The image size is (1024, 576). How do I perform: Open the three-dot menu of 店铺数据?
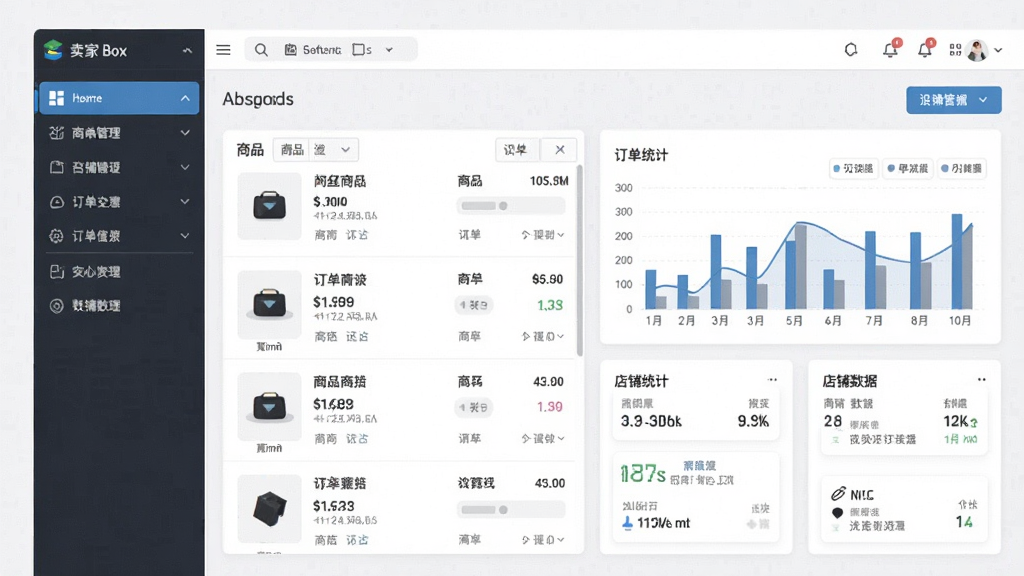(982, 379)
